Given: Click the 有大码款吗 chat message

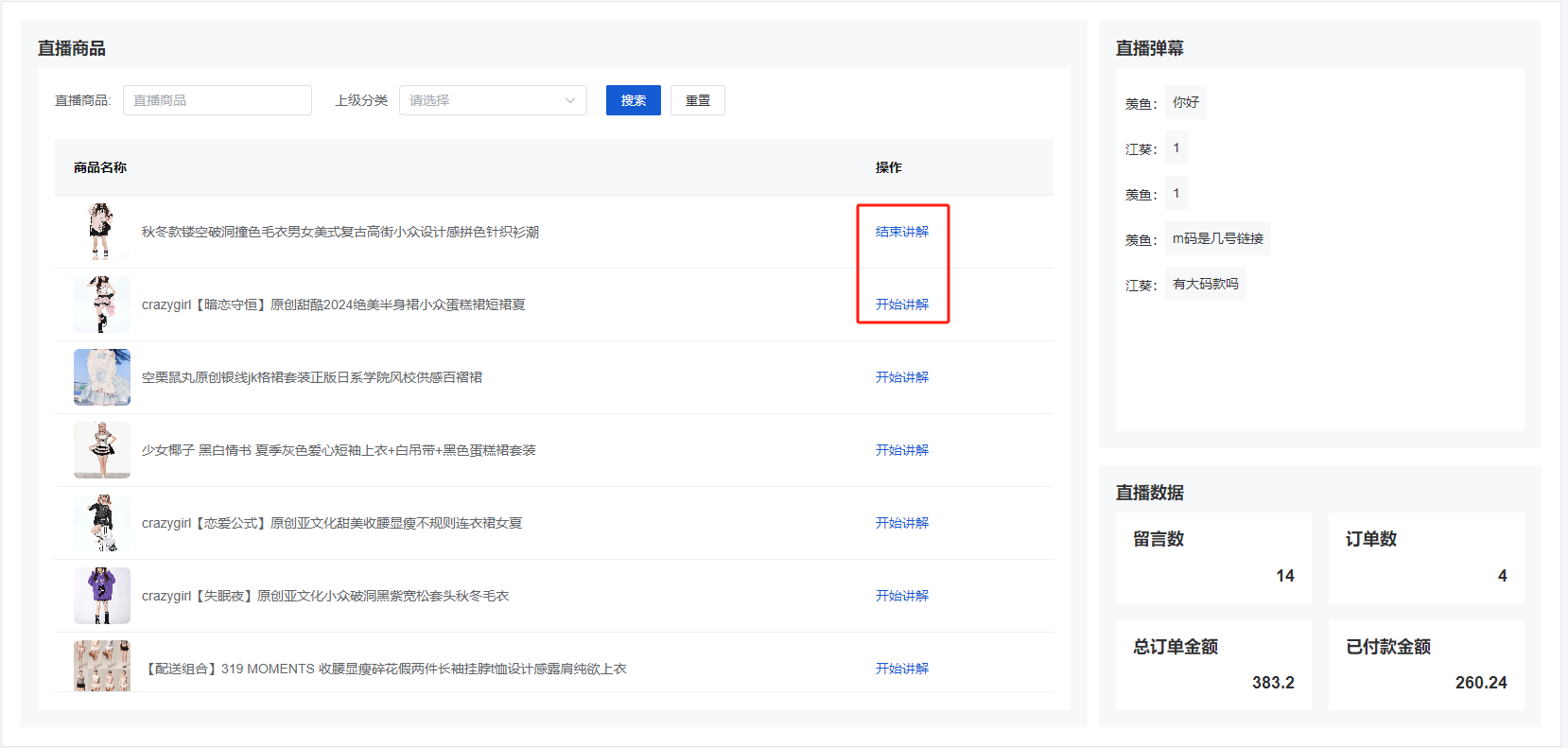Looking at the screenshot, I should [x=1206, y=284].
